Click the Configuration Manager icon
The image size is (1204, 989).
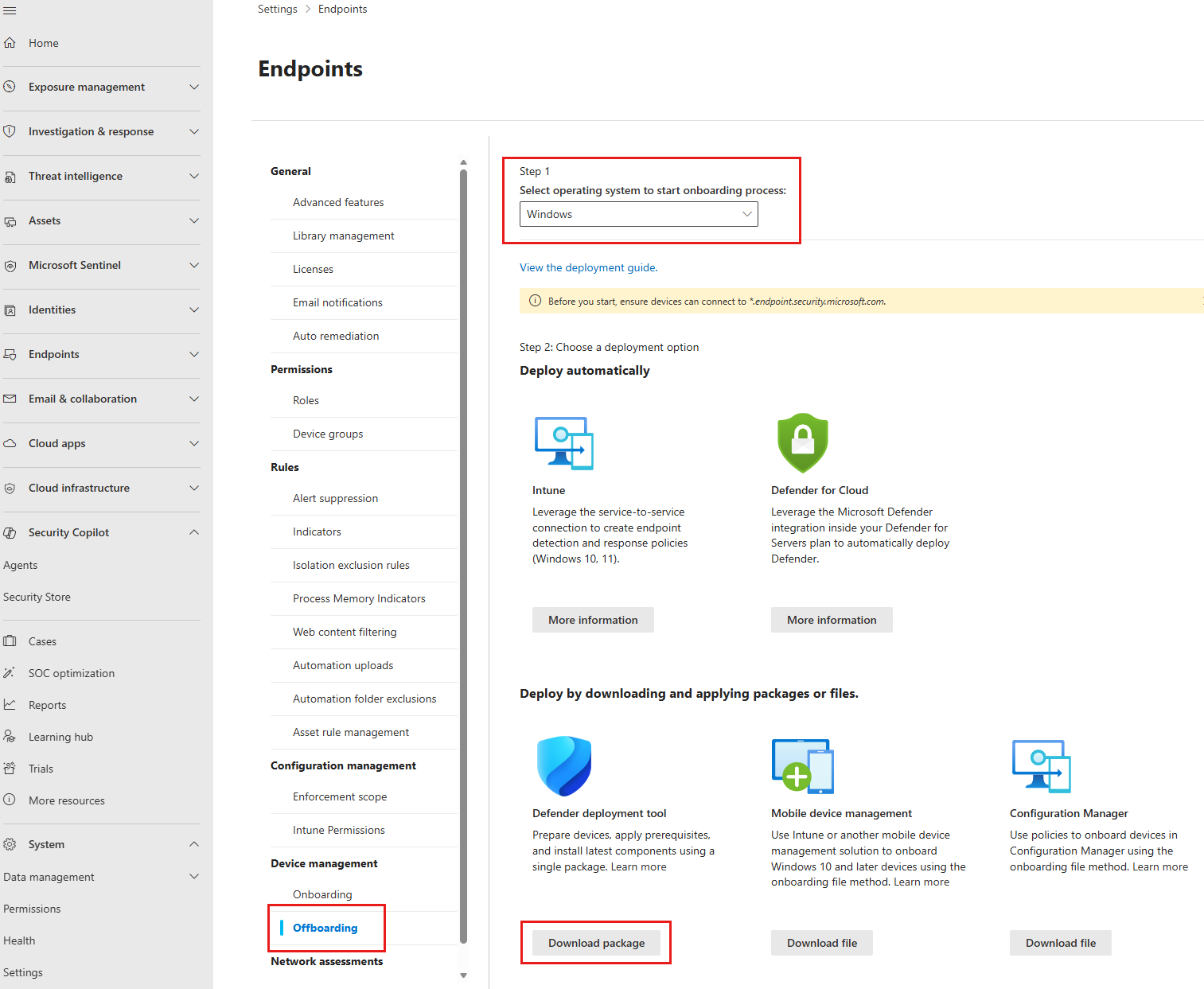point(1042,766)
